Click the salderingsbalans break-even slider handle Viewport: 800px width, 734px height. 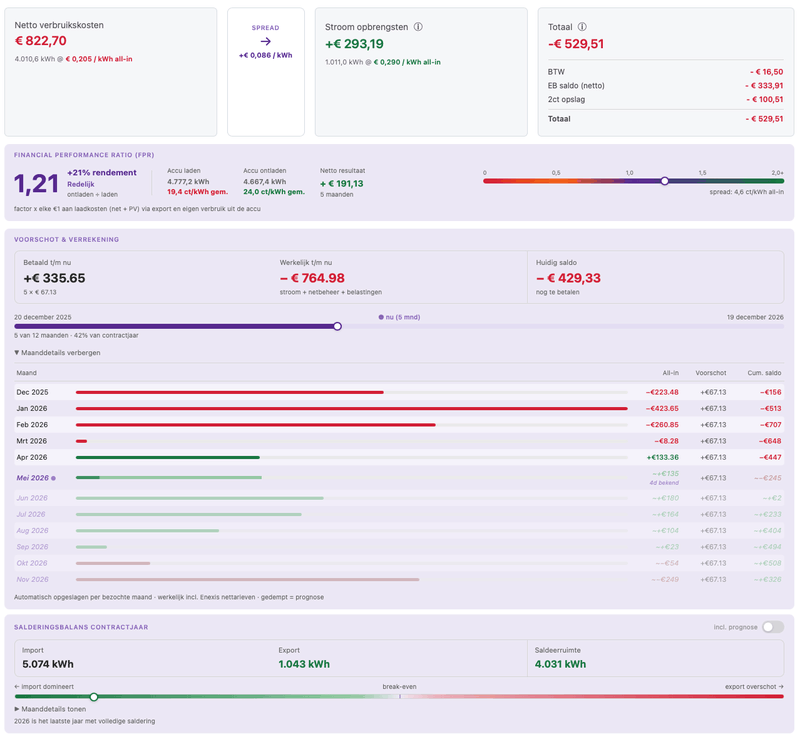(94, 697)
